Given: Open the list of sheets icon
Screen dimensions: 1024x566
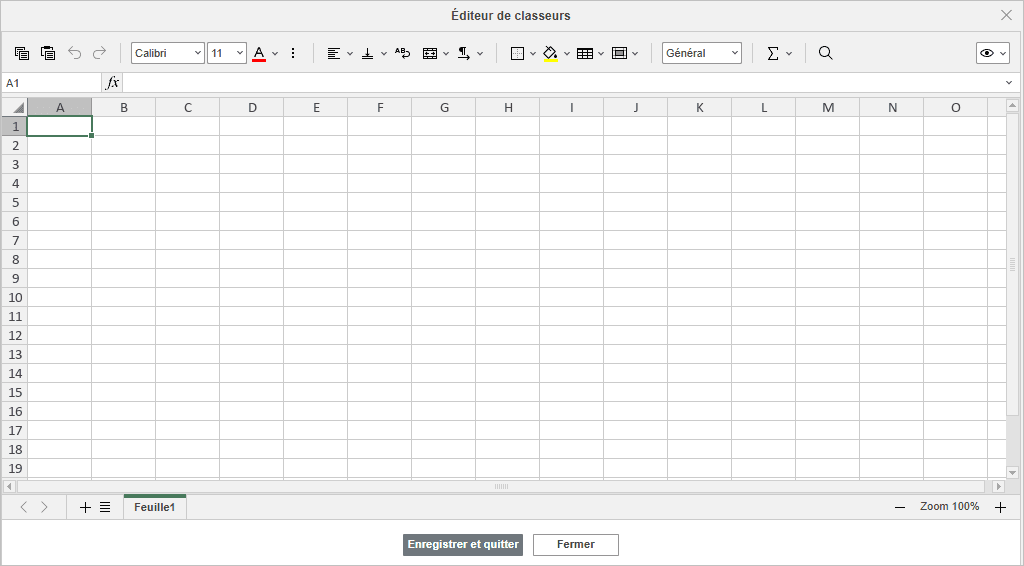Looking at the screenshot, I should [105, 507].
